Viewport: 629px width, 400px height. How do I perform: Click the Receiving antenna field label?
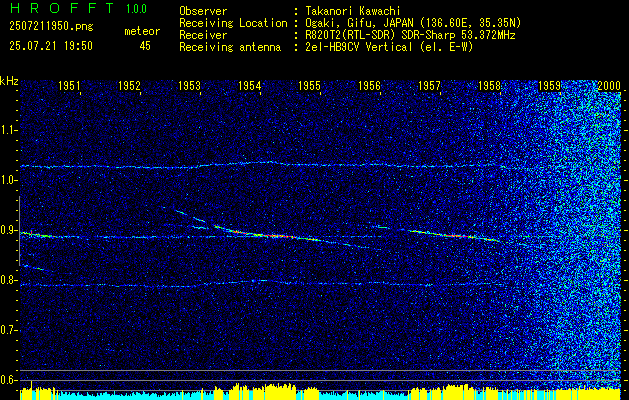[x=230, y=47]
